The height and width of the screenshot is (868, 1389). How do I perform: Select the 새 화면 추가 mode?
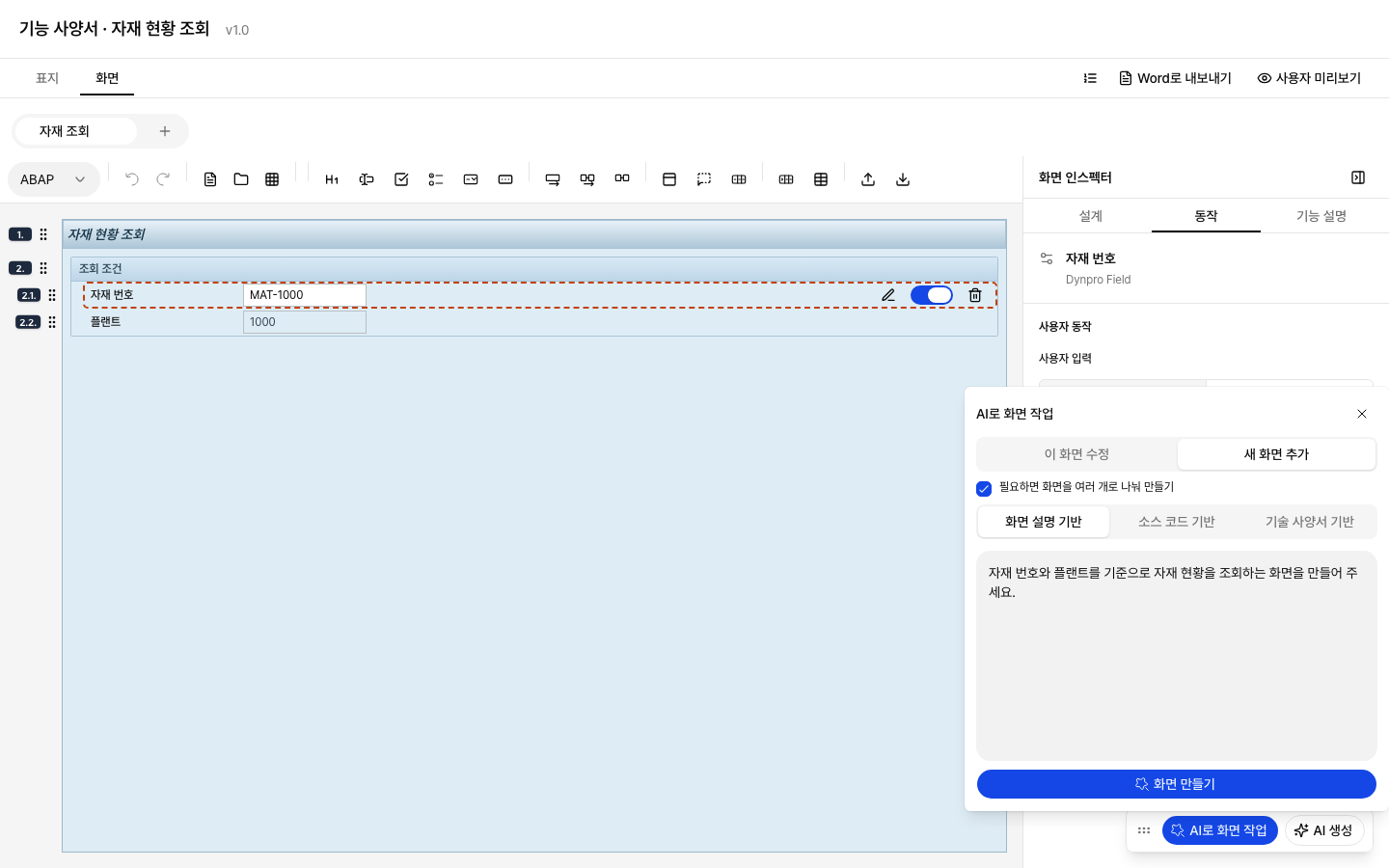[1276, 454]
